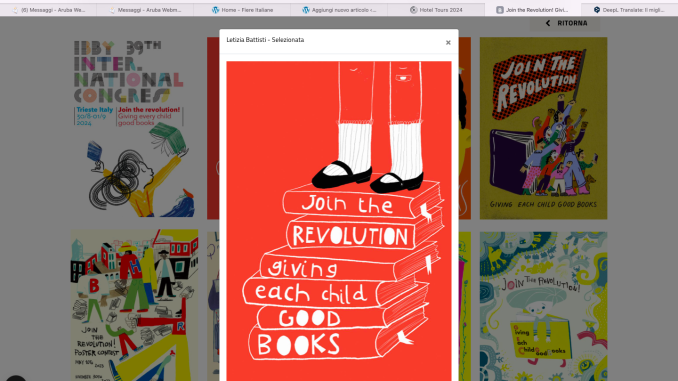Select the Join the Revolution browser tab
Screen dimensions: 678x381
tap(533, 10)
